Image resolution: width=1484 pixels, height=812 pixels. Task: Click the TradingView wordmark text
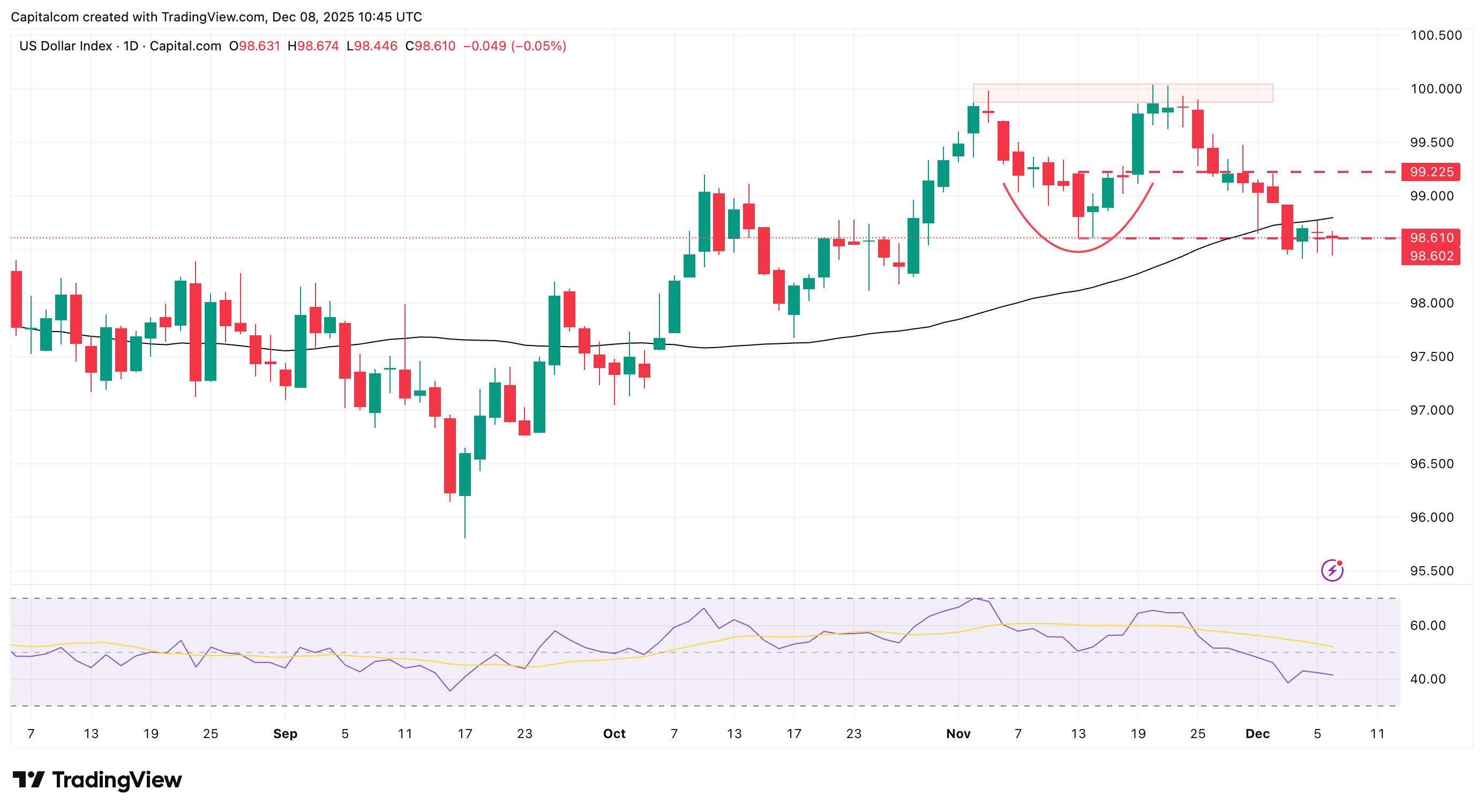tap(117, 780)
